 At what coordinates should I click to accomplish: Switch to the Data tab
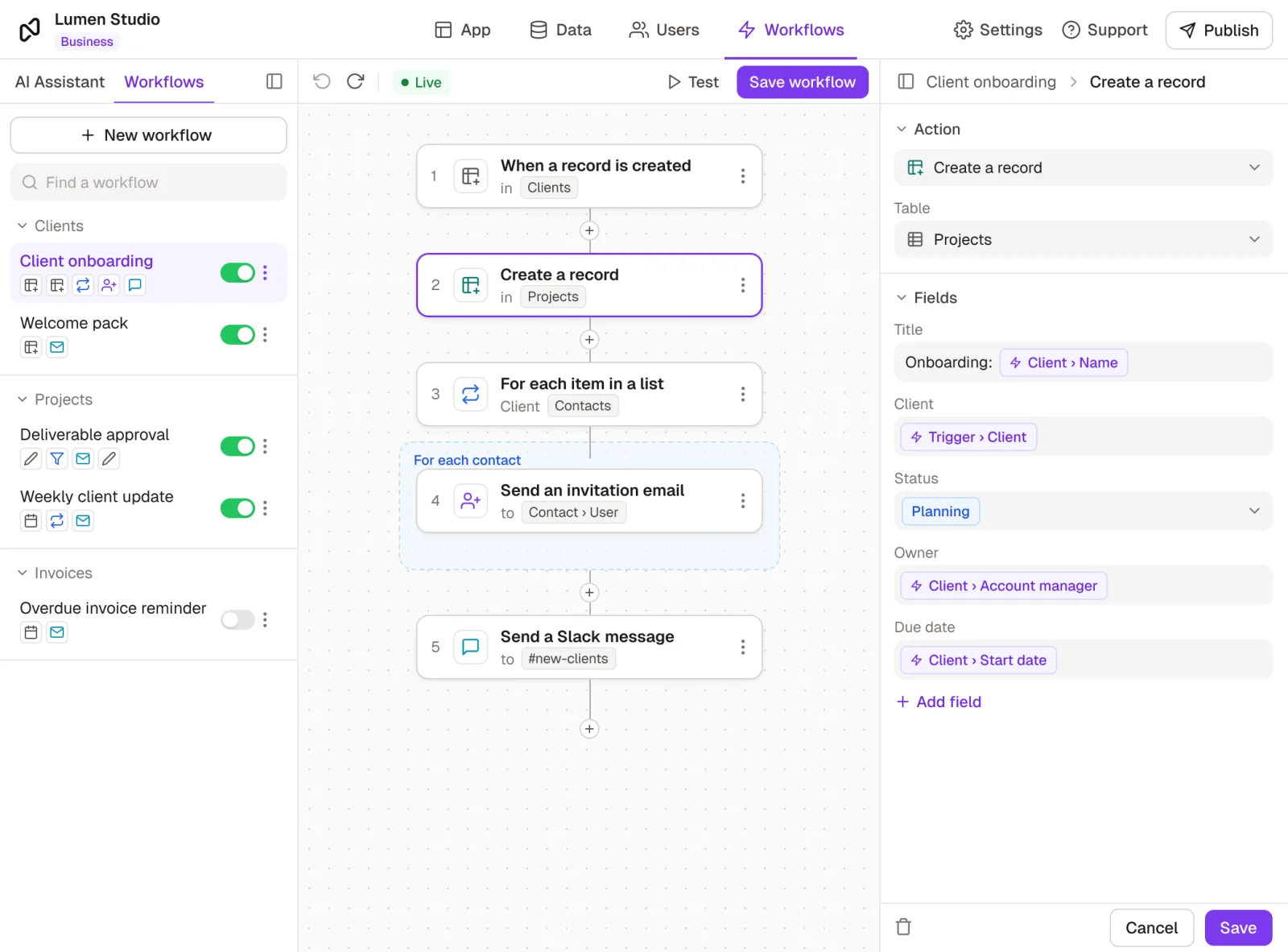560,30
